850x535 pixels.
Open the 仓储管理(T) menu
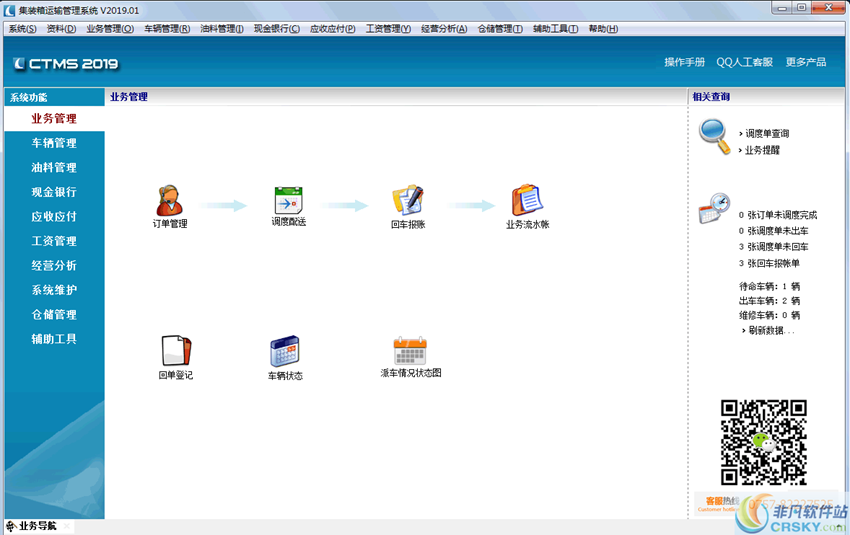point(500,29)
